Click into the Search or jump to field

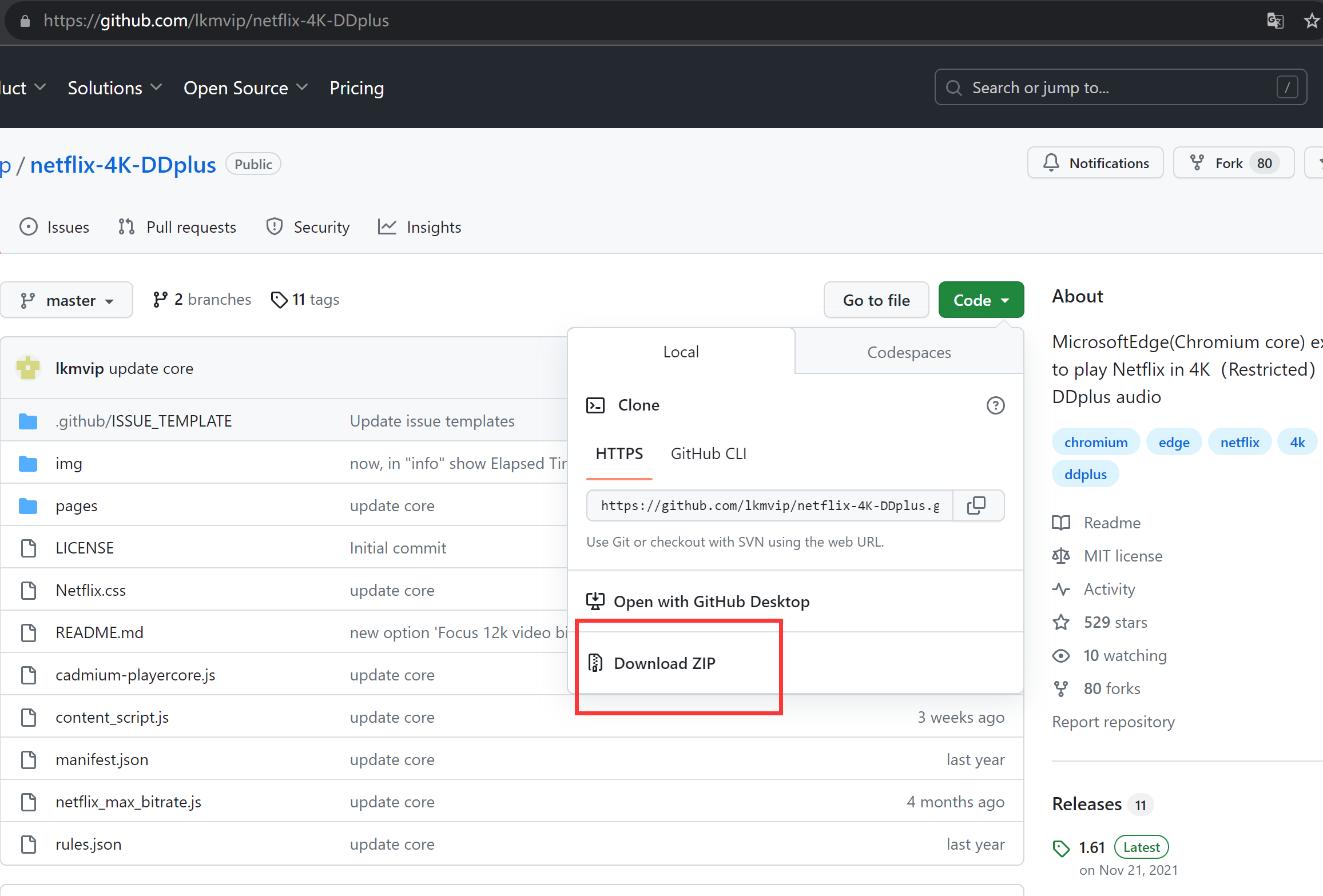(x=1121, y=87)
